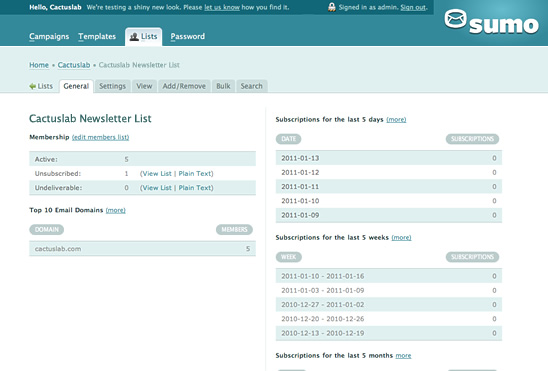Image resolution: width=548 pixels, height=371 pixels.
Task: Open the Templates section
Action: click(x=97, y=36)
